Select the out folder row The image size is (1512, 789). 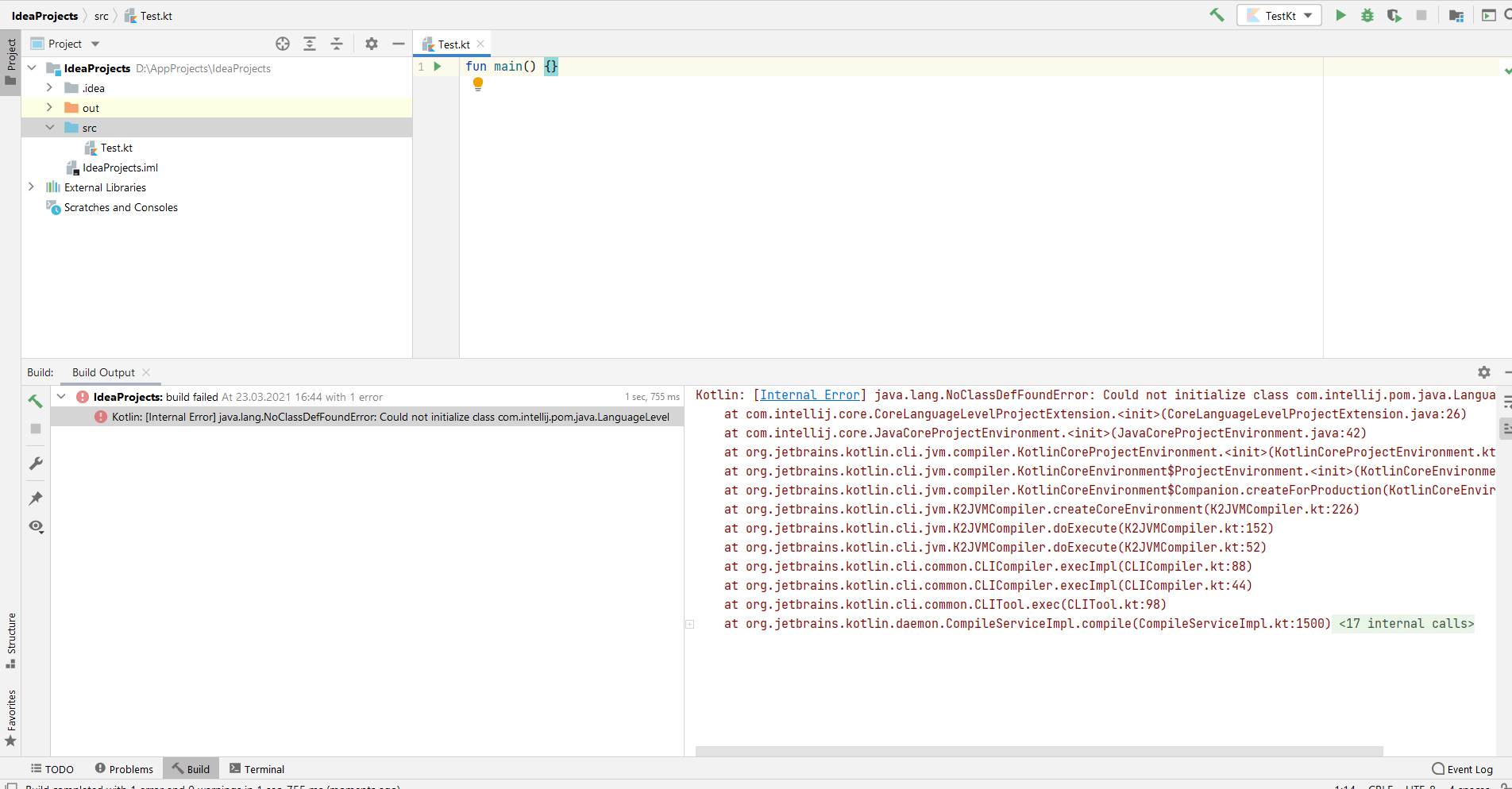(x=217, y=108)
